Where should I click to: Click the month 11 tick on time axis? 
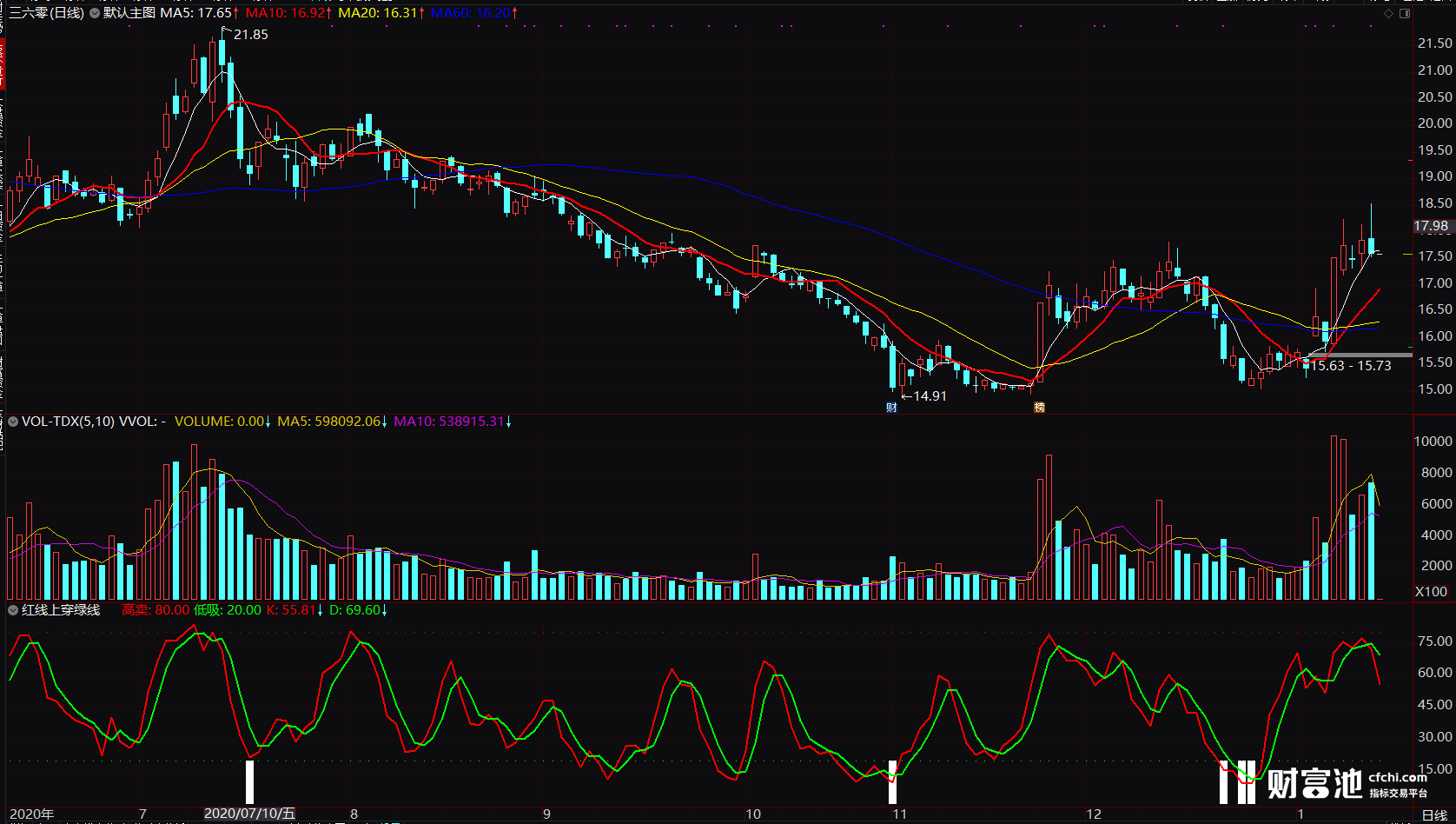point(899,814)
